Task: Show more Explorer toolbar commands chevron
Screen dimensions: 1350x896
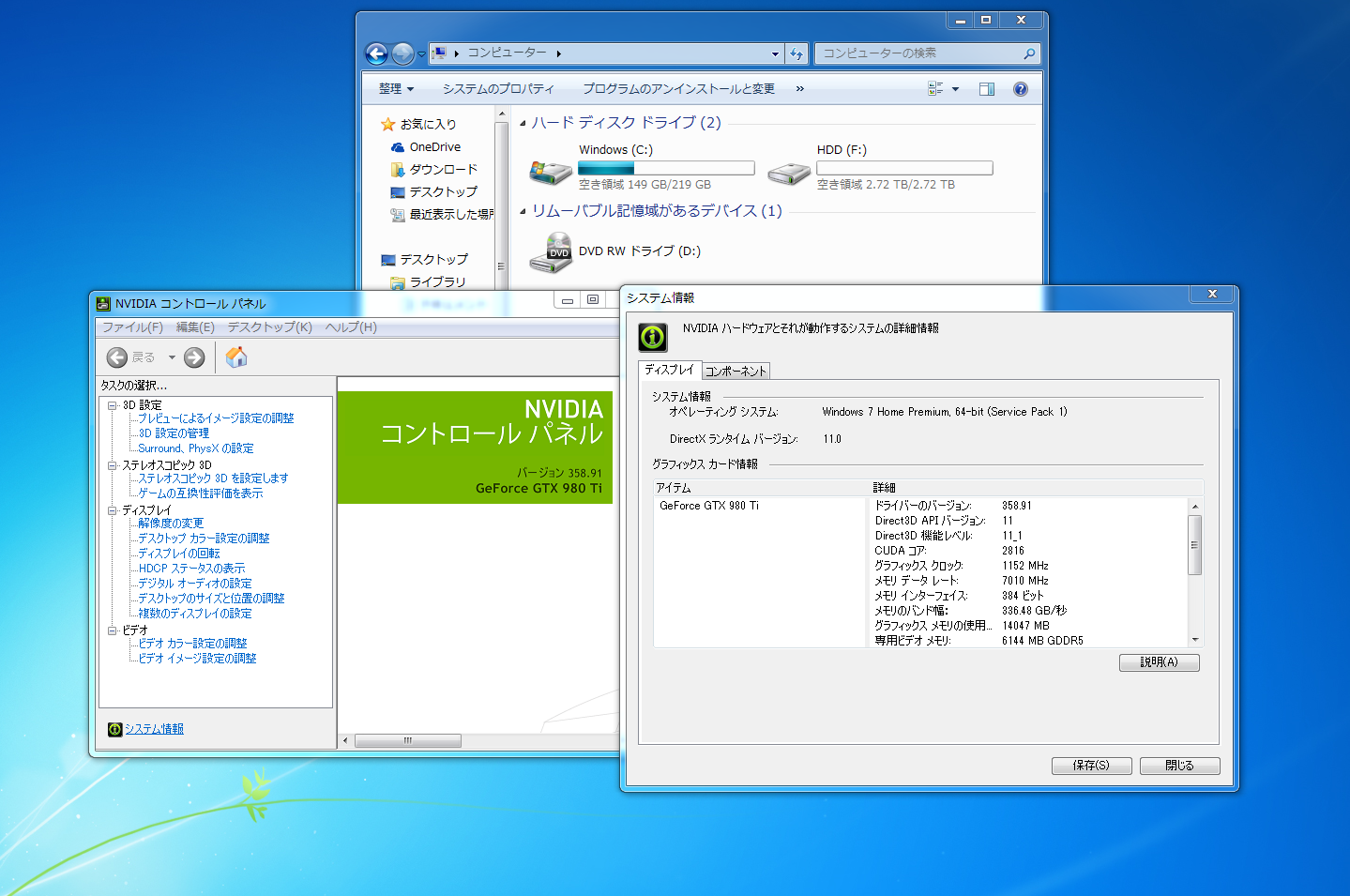Action: pyautogui.click(x=800, y=89)
